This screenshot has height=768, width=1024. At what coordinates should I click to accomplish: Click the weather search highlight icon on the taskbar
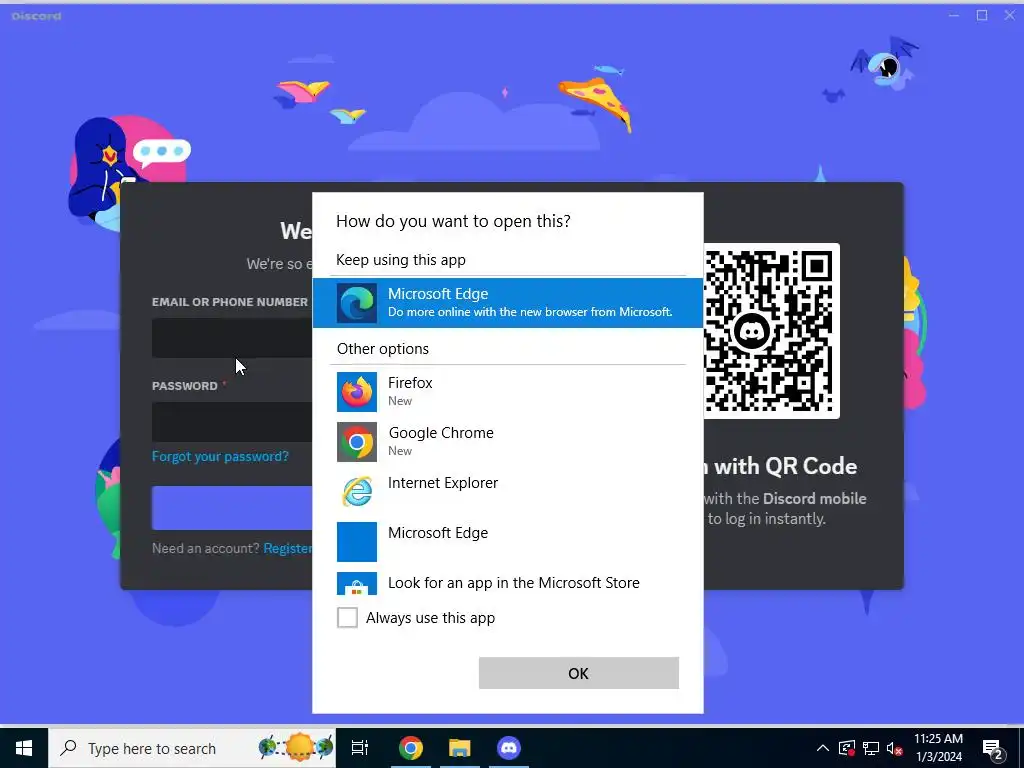[x=296, y=748]
